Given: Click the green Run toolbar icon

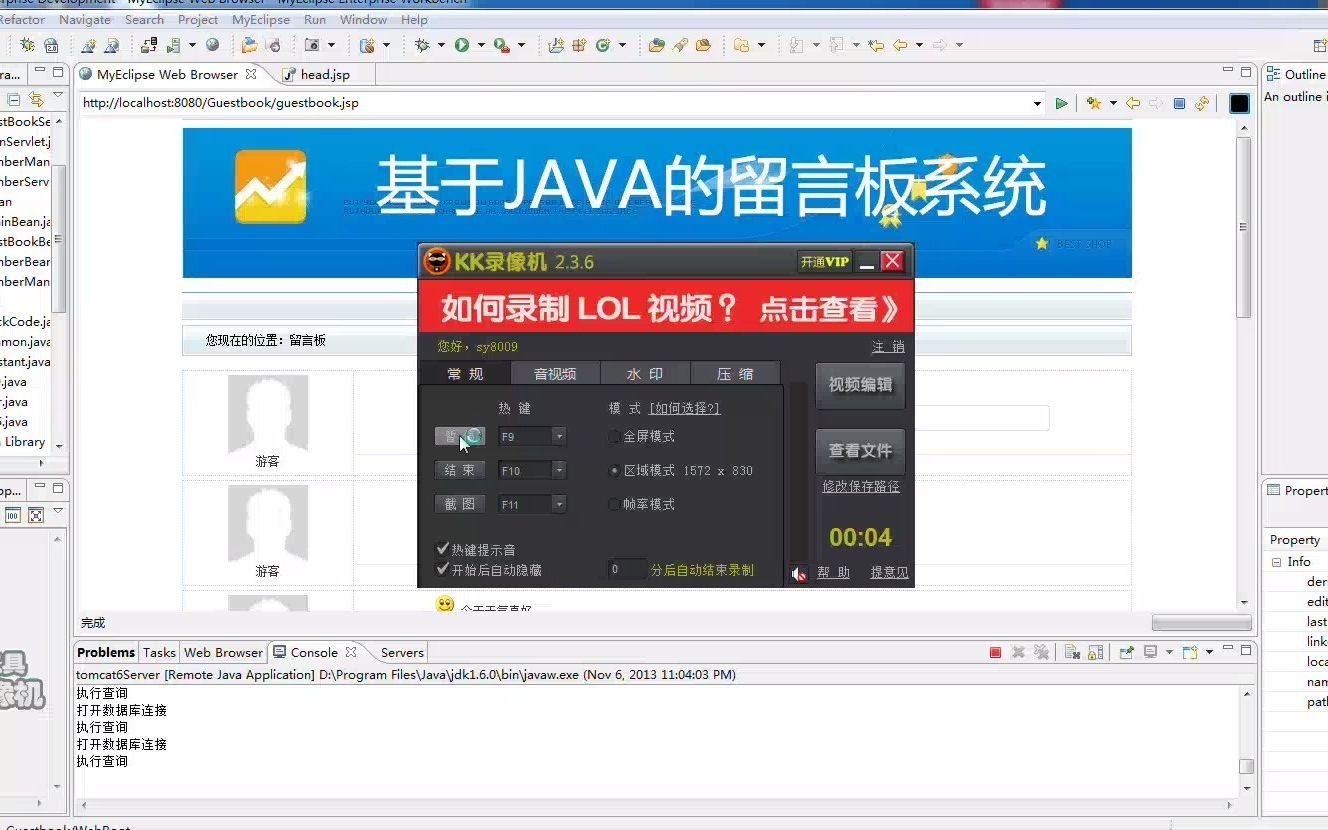Looking at the screenshot, I should 462,45.
